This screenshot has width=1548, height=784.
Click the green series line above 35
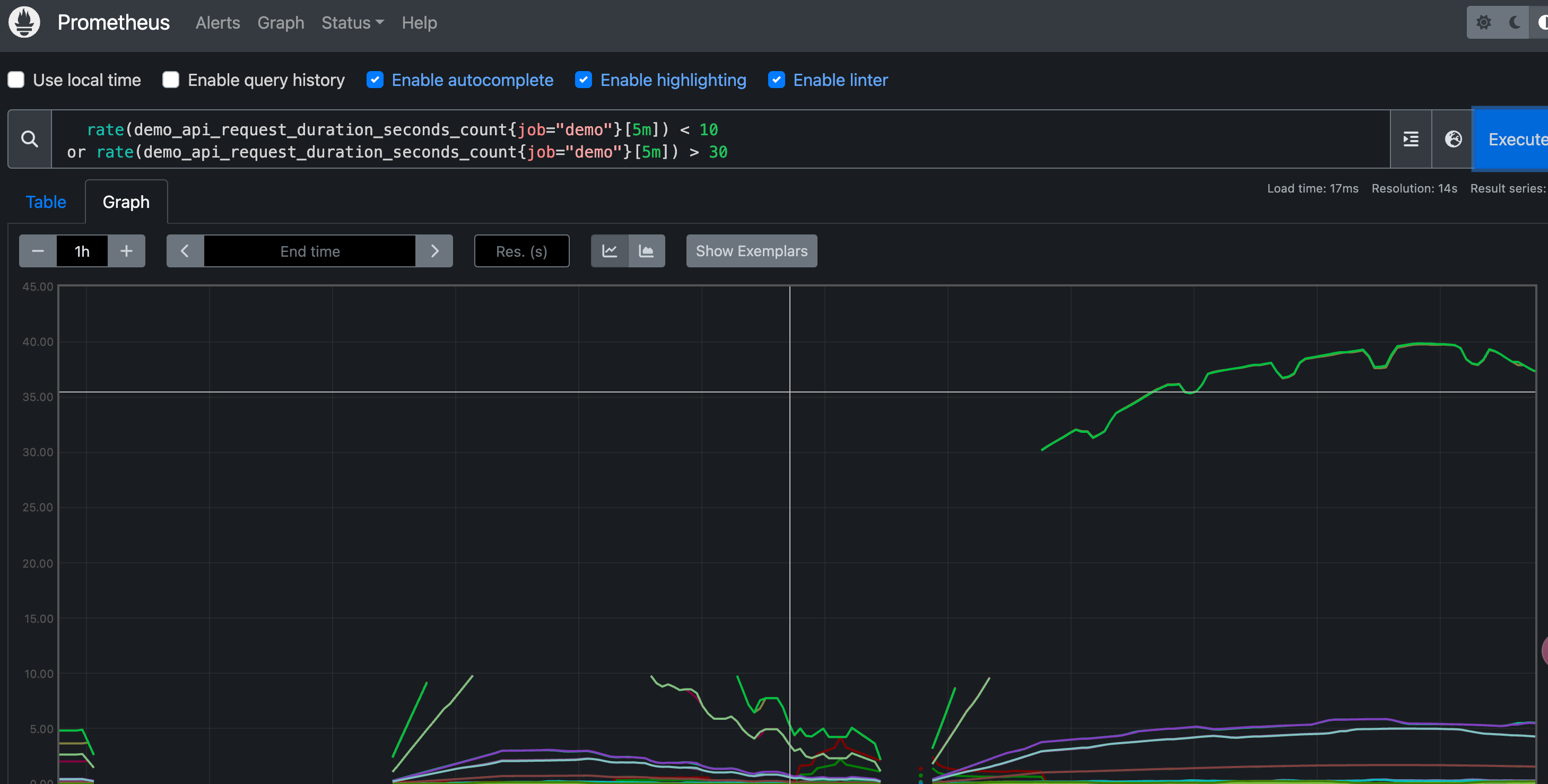coord(1346,353)
